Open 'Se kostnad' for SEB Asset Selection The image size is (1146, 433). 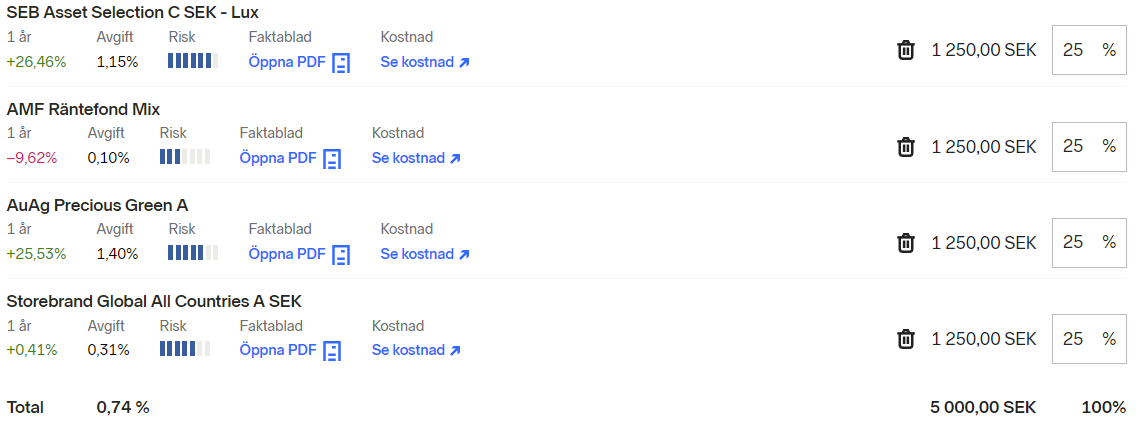[x=425, y=62]
